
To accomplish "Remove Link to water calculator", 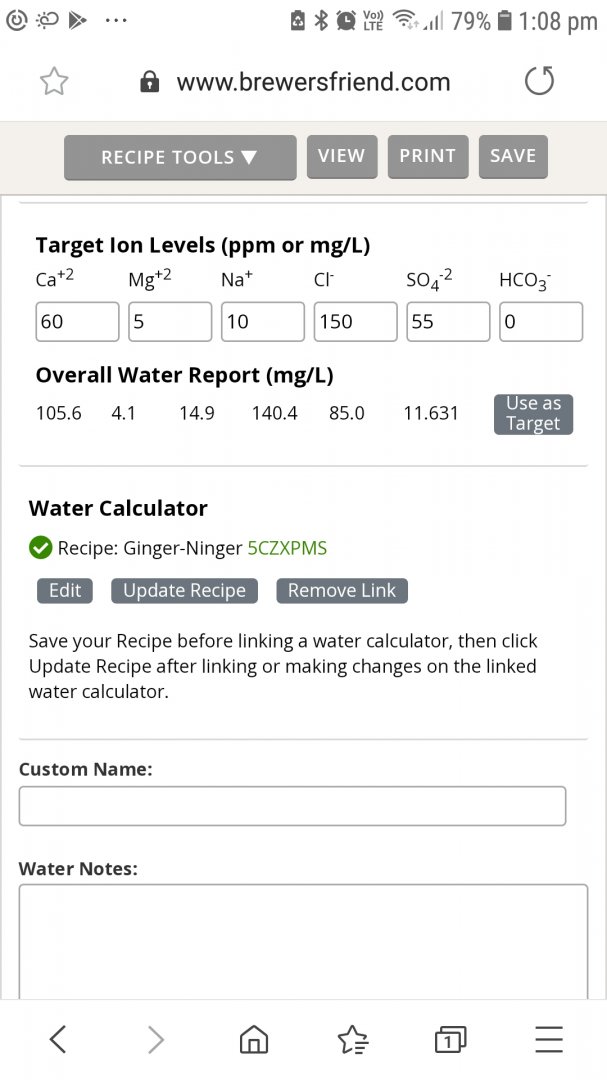I will (x=342, y=591).
